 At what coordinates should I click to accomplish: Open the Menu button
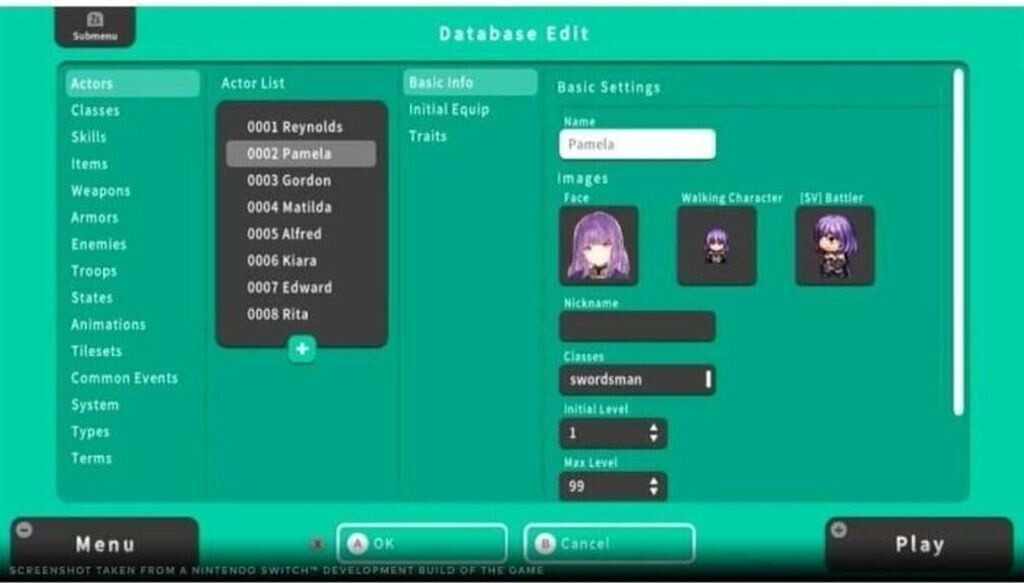coord(105,544)
